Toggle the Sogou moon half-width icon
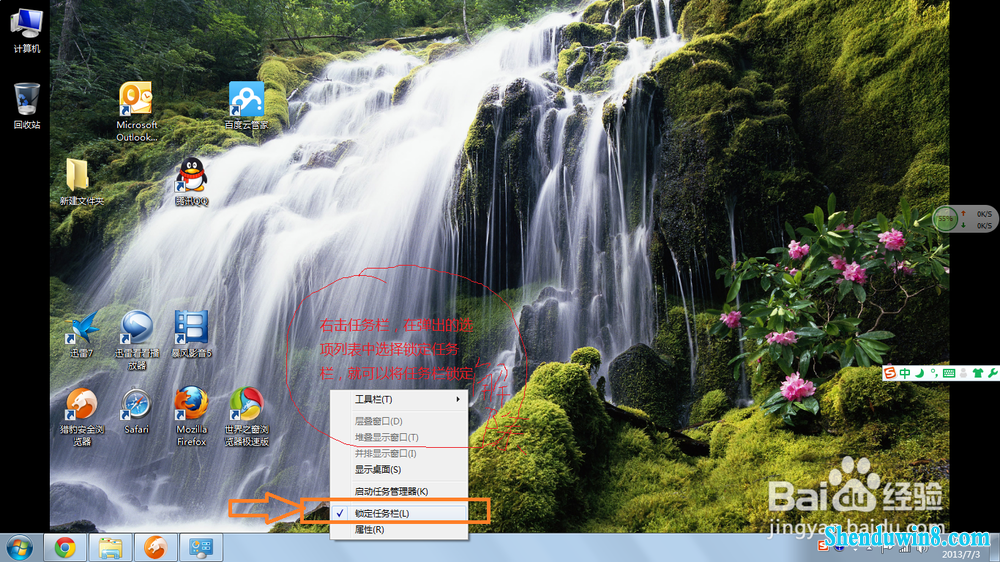 point(919,373)
